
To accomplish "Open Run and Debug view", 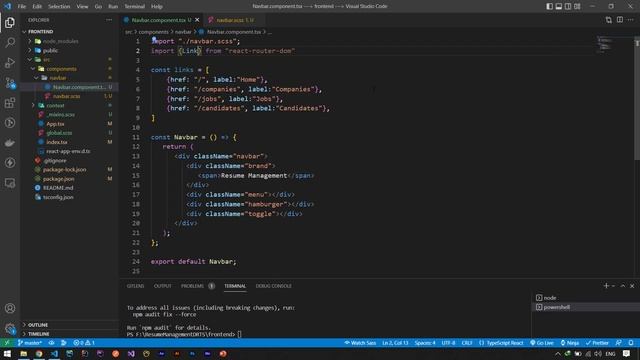I will (10, 62).
